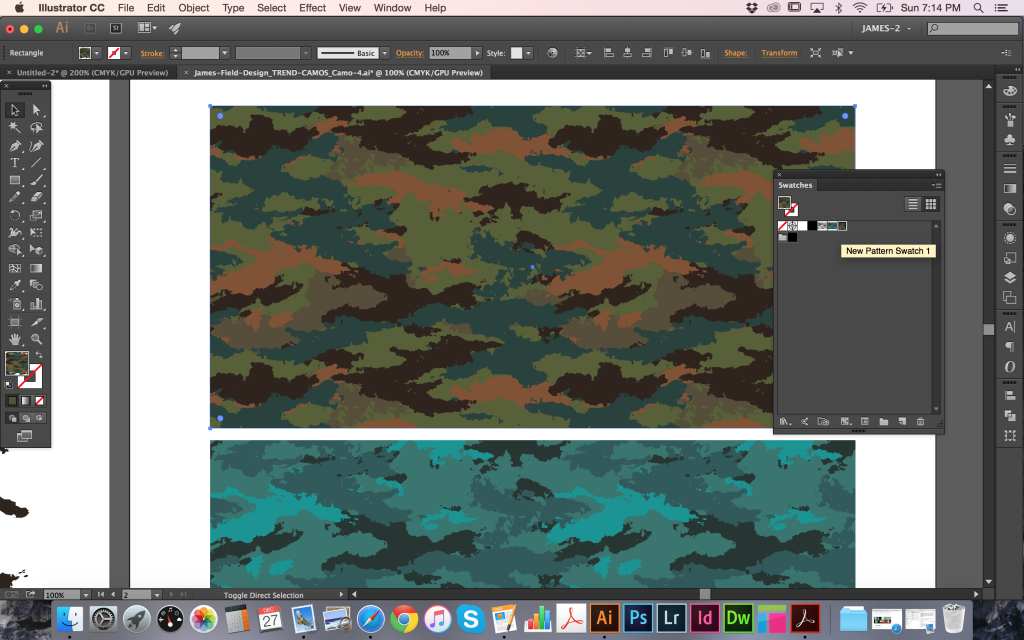The width and height of the screenshot is (1024, 640).
Task: Select the Scale tool
Action: point(36,215)
